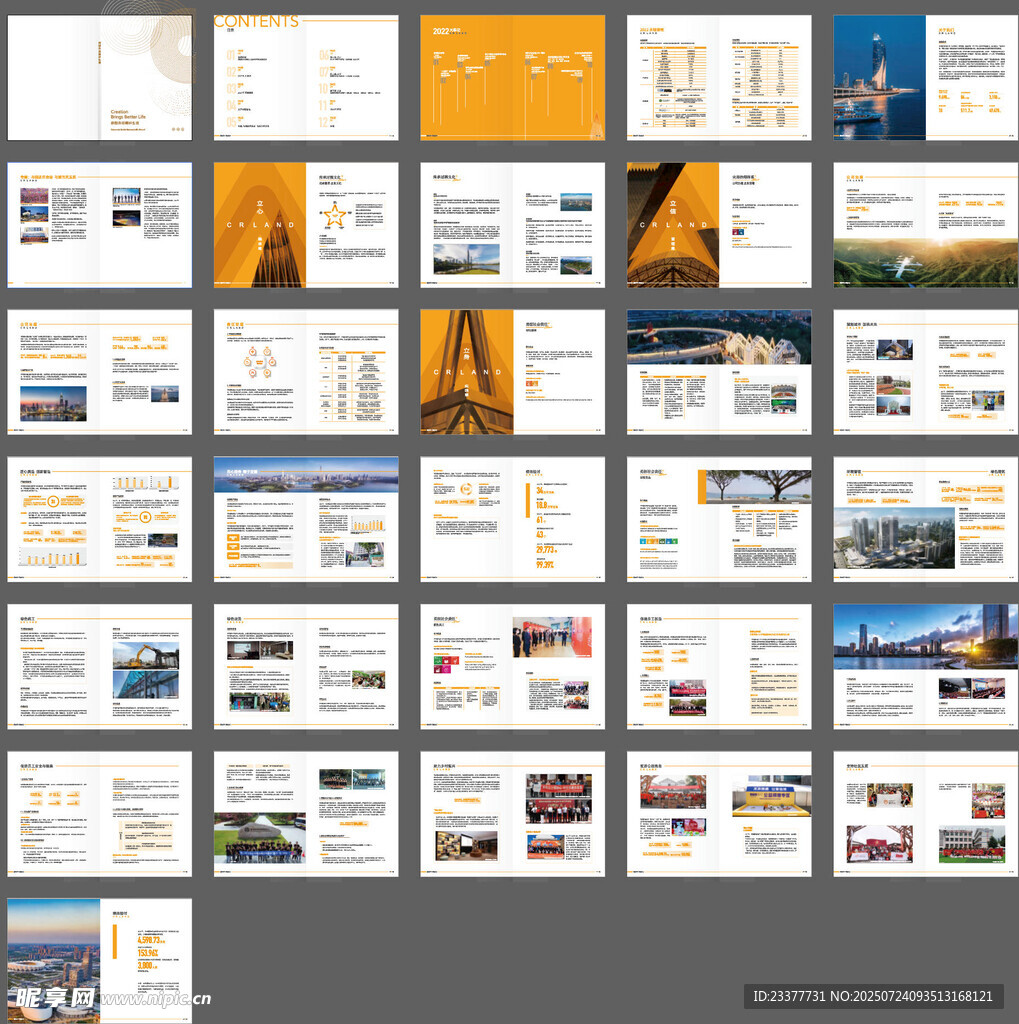Open the orange 2022 timeline spread
The width and height of the screenshot is (1019, 1024).
[512, 78]
